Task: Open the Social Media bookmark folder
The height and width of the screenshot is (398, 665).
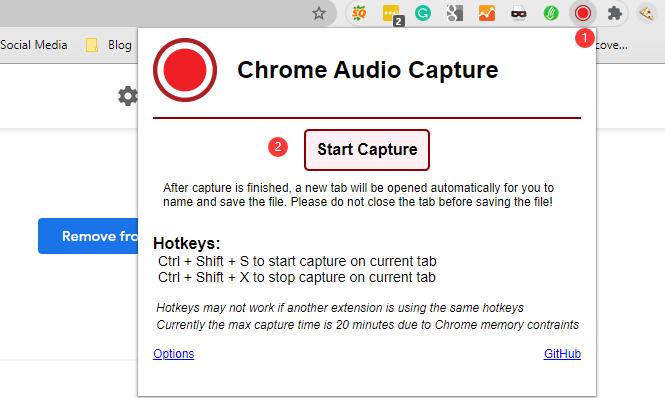Action: point(34,45)
